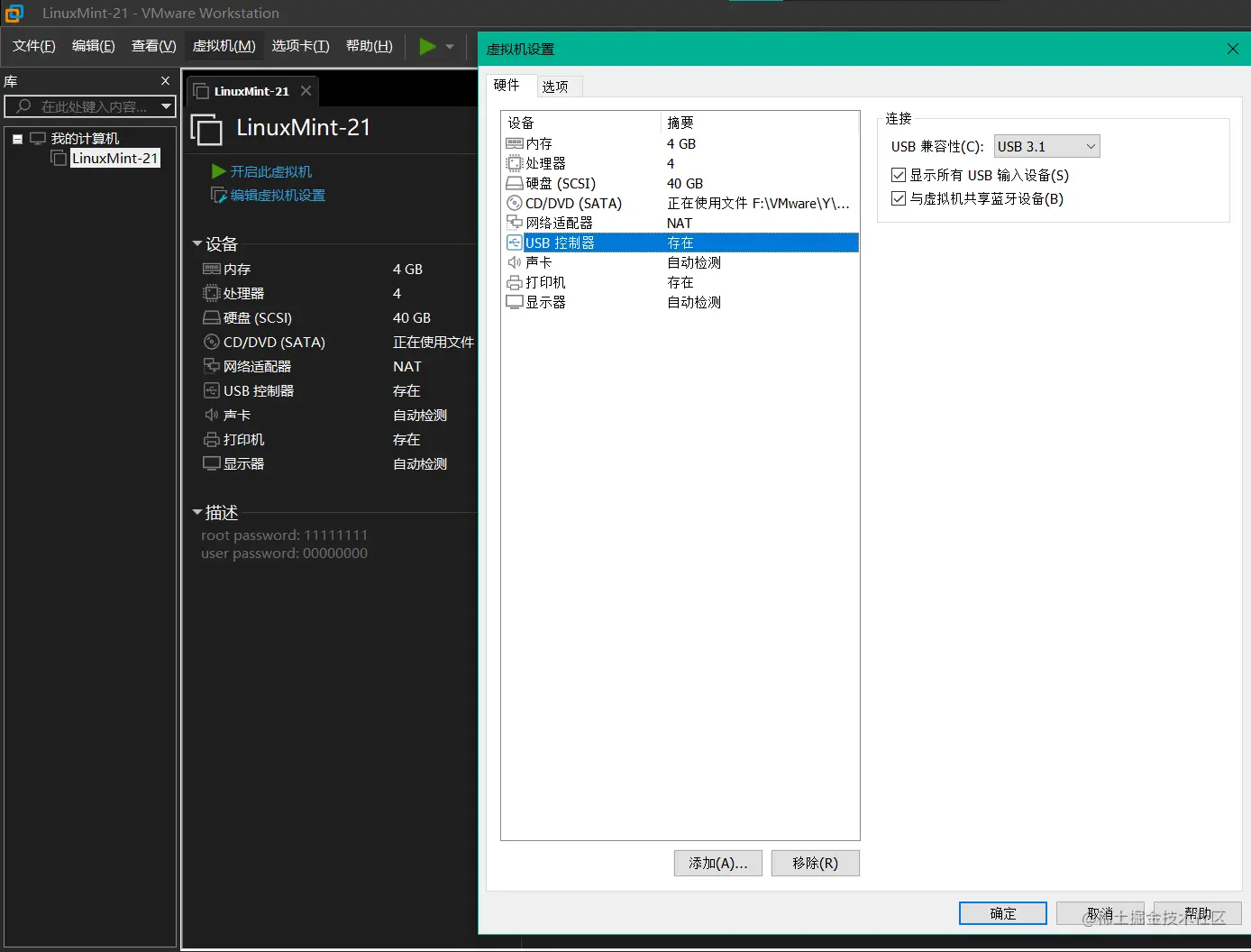This screenshot has width=1251, height=952.
Task: Open the USB 兼容性 dropdown
Action: [x=1046, y=145]
